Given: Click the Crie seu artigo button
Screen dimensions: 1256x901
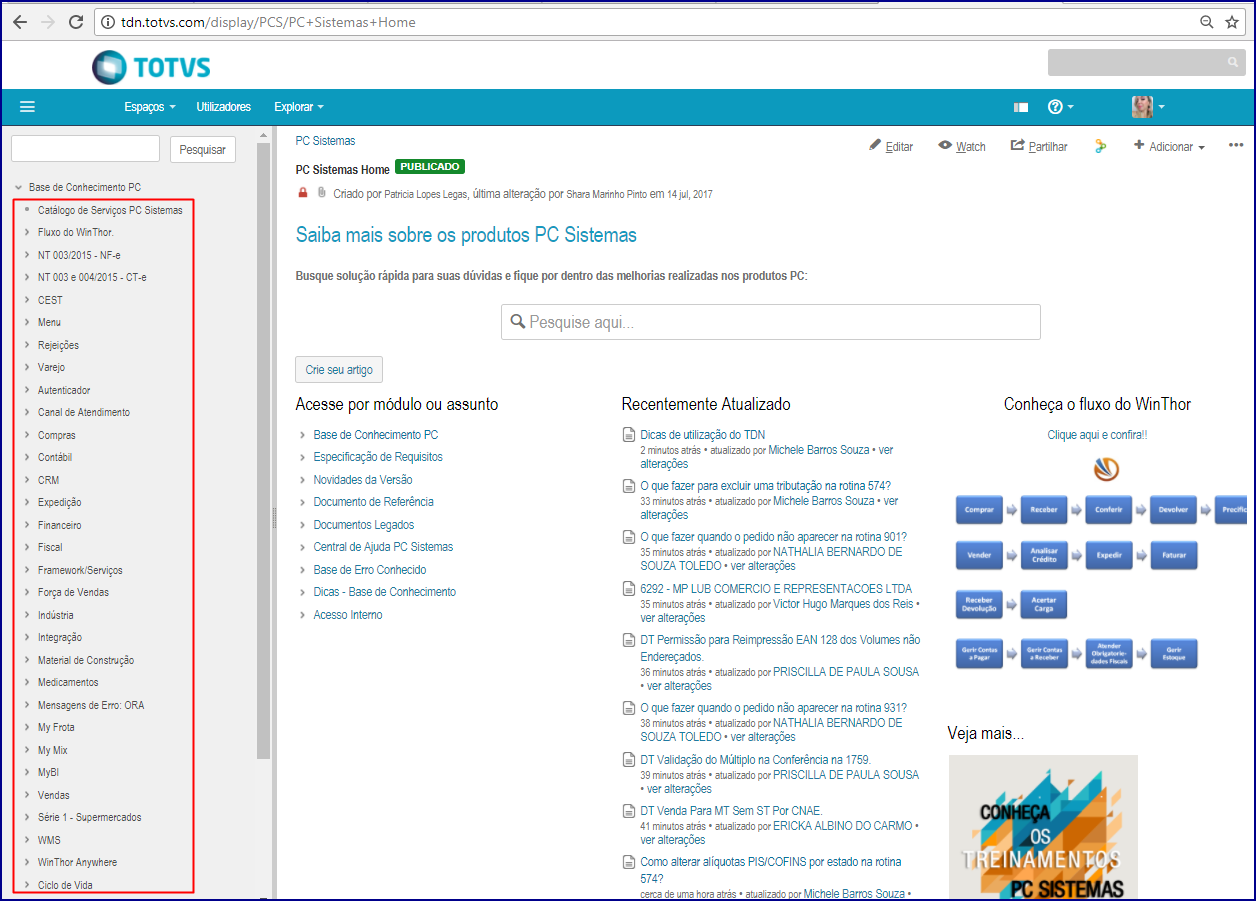Looking at the screenshot, I should [x=339, y=369].
